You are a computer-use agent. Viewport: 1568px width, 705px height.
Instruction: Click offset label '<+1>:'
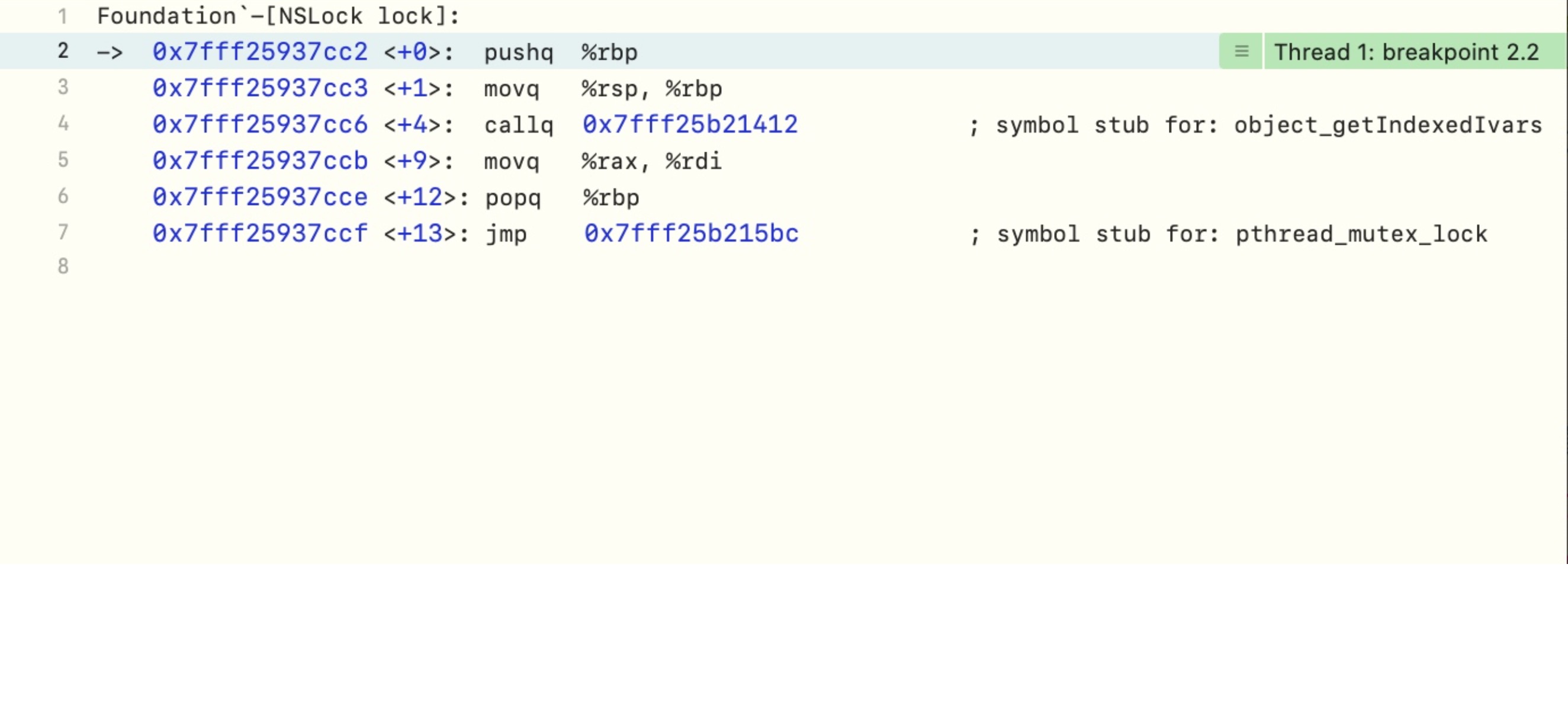pyautogui.click(x=419, y=89)
